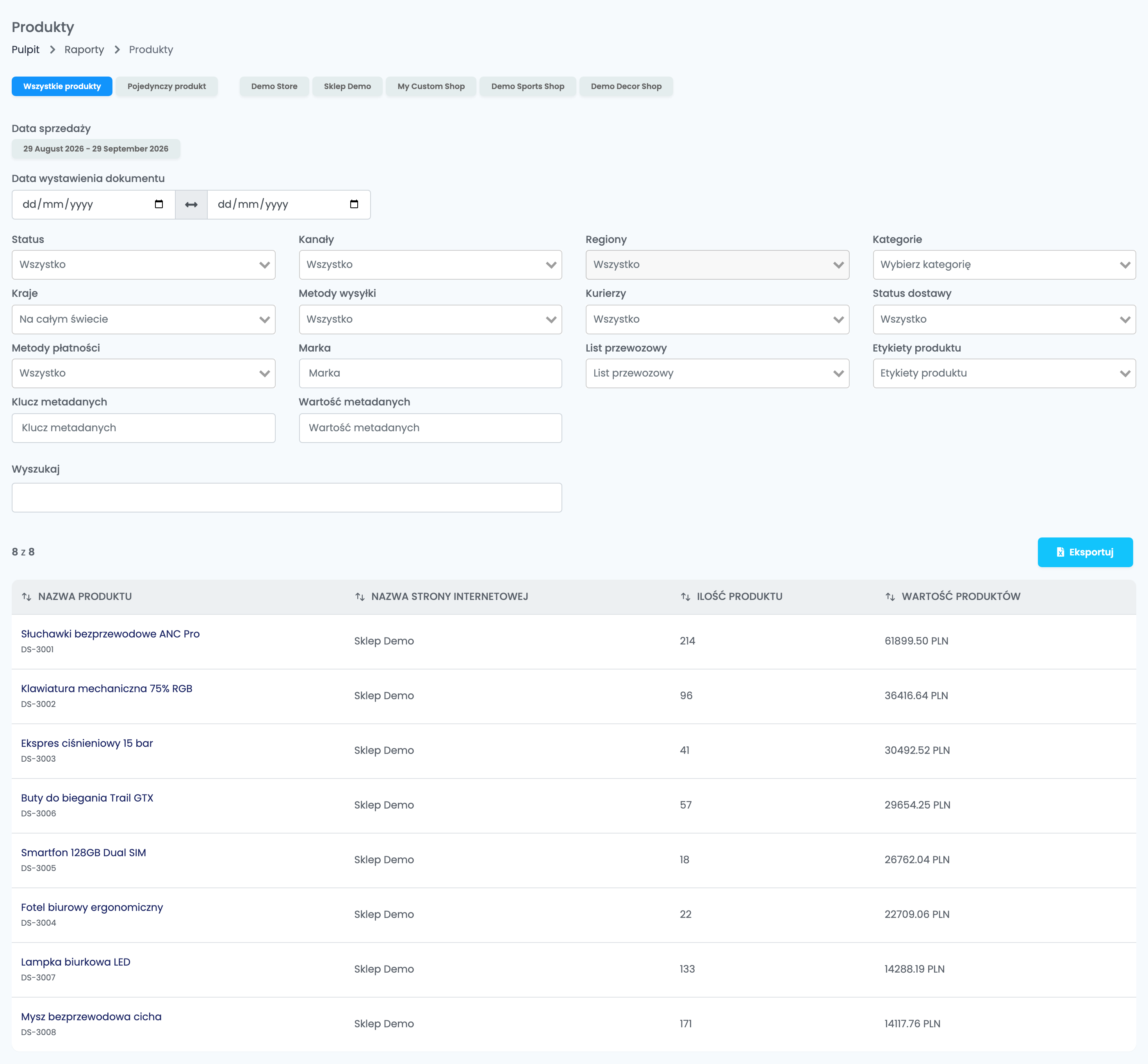The width and height of the screenshot is (1148, 1064).
Task: Open product Mysz bezprzewodowa cicha
Action: point(91,1017)
